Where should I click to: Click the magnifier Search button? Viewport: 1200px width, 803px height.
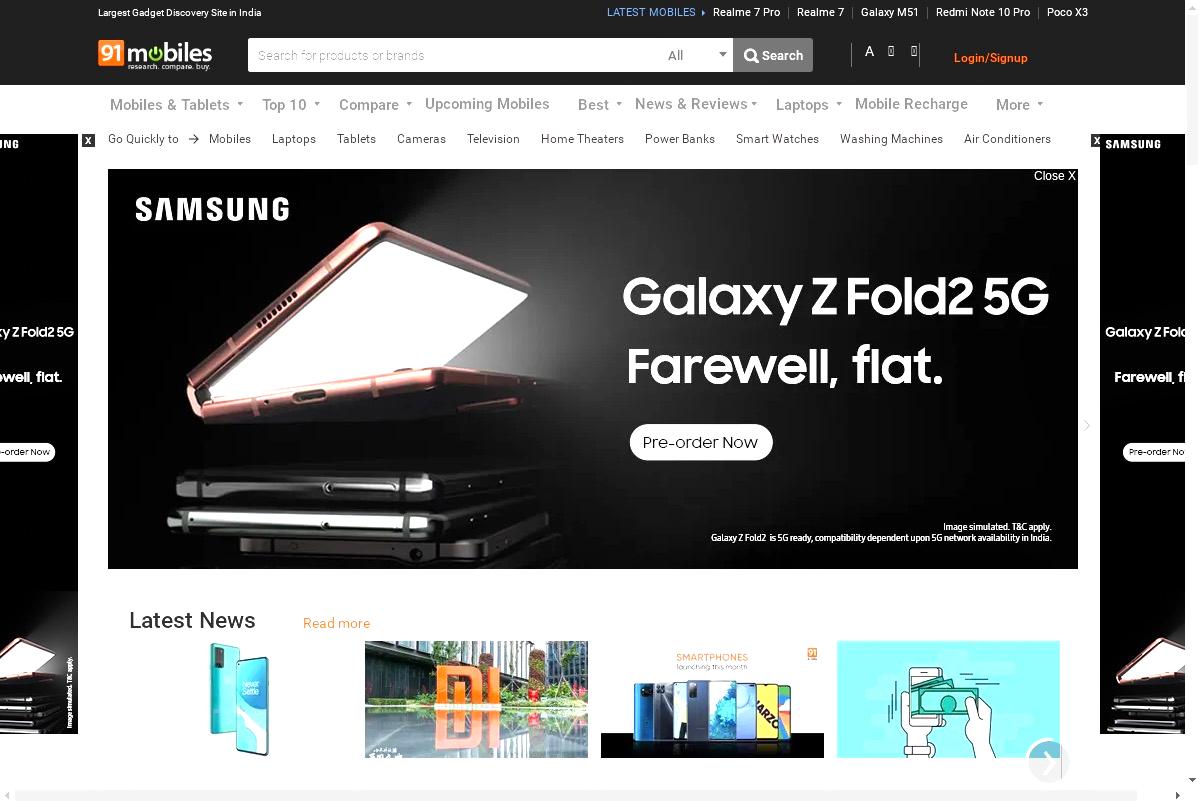pyautogui.click(x=773, y=55)
